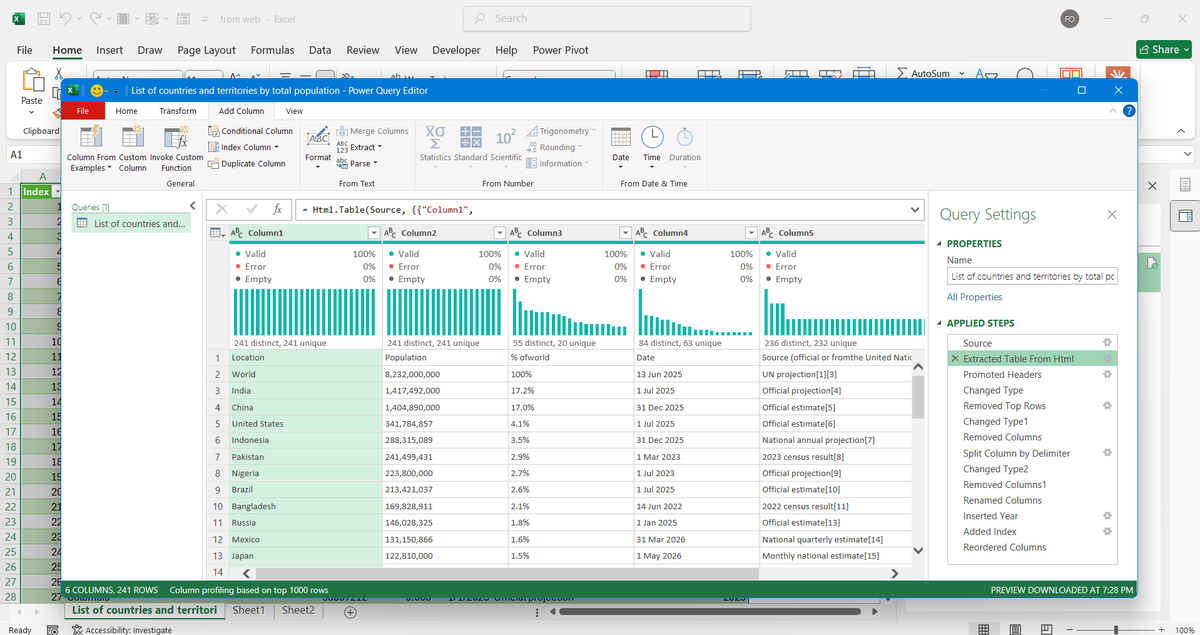Click the Statistics sigma icon

point(435,137)
